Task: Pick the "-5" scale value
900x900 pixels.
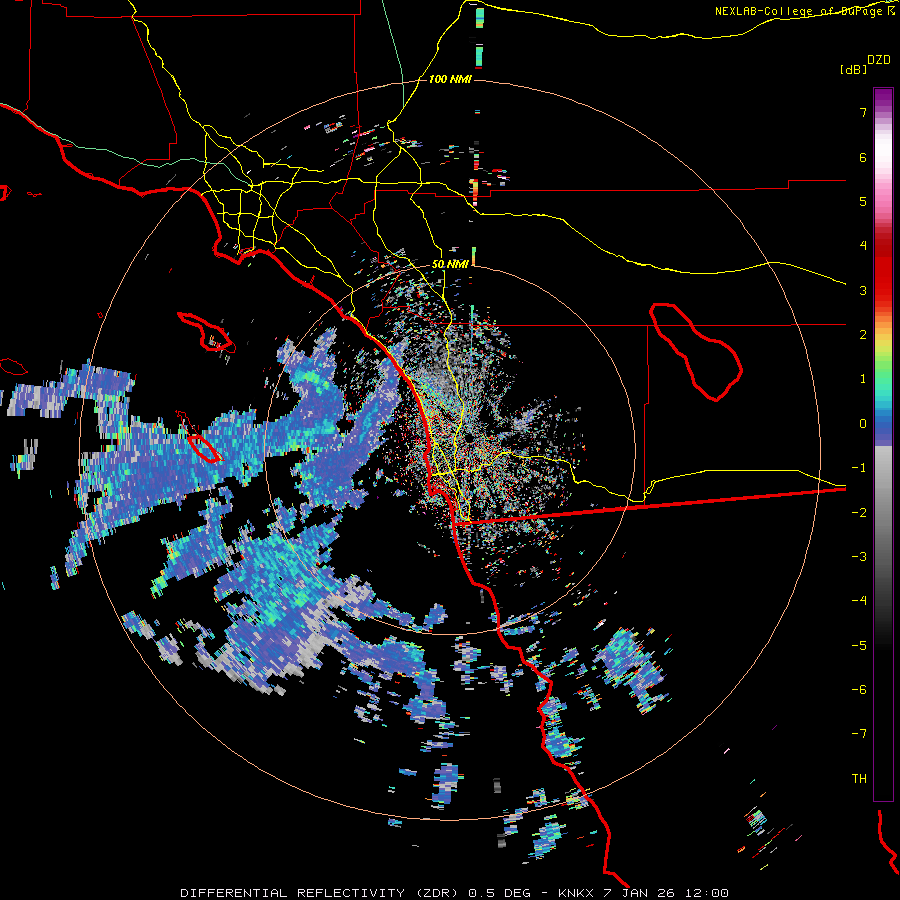Action: pyautogui.click(x=859, y=646)
